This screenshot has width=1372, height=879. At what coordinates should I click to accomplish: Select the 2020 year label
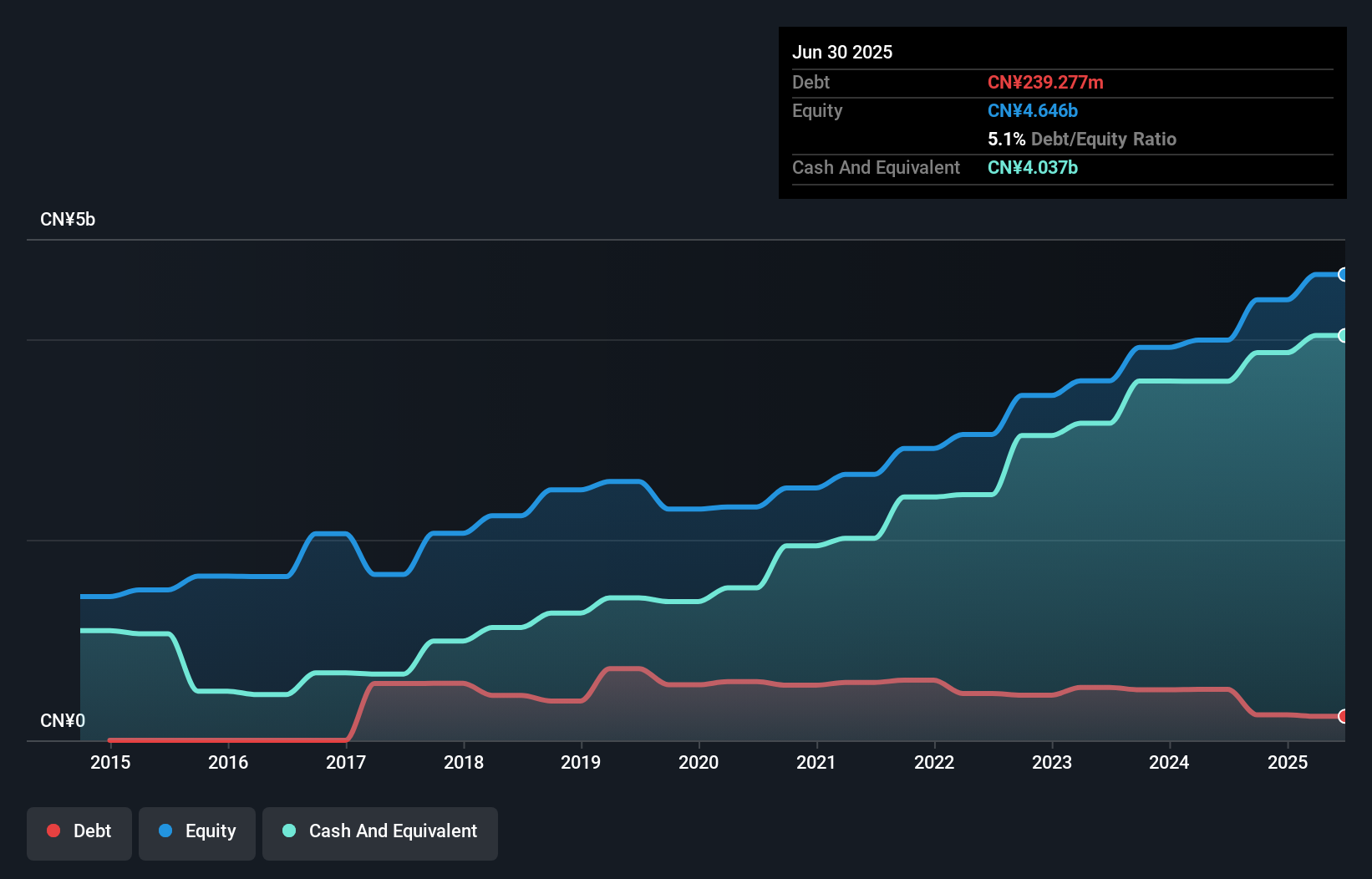[x=699, y=762]
